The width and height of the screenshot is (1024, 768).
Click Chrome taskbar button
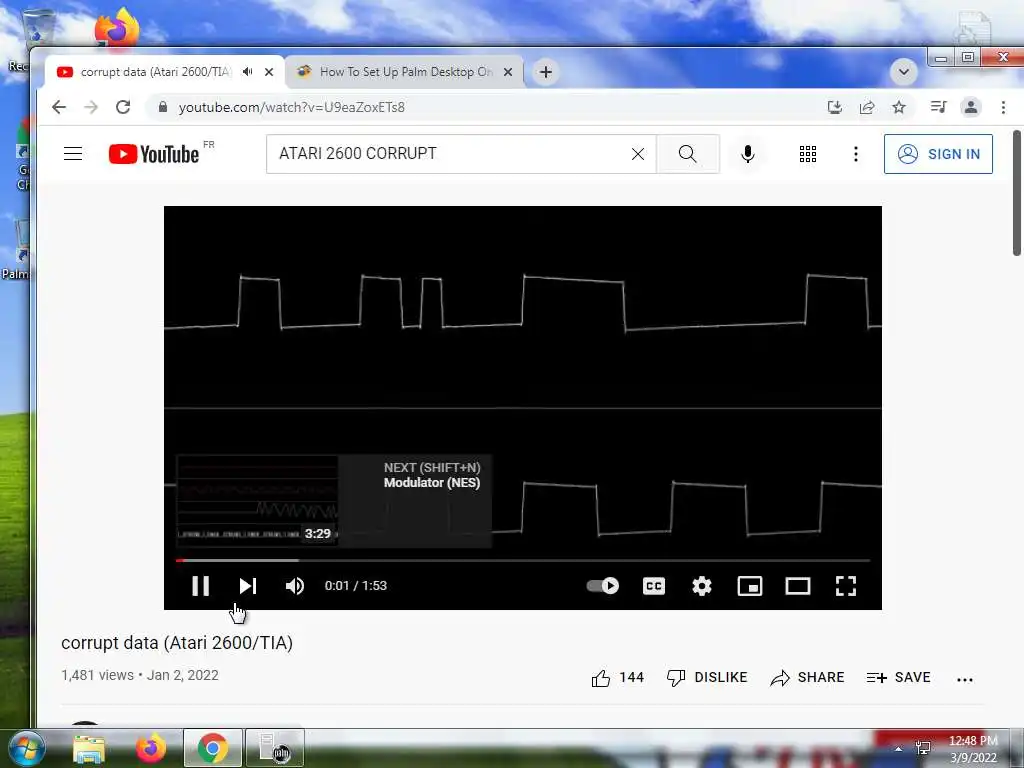point(212,748)
